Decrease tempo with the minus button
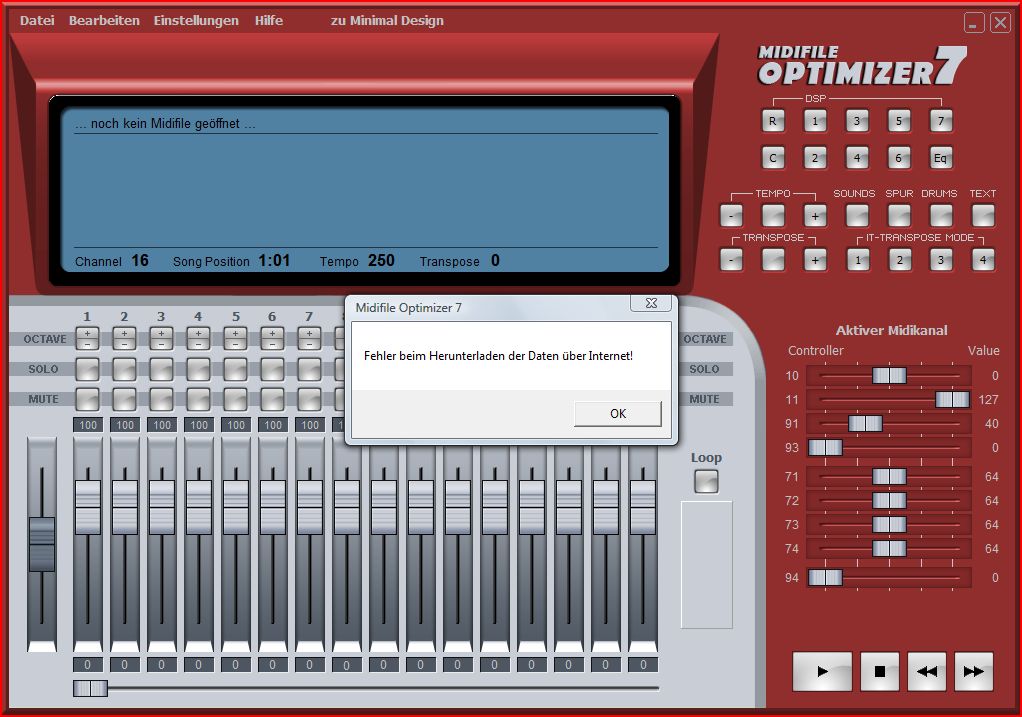 click(x=731, y=216)
